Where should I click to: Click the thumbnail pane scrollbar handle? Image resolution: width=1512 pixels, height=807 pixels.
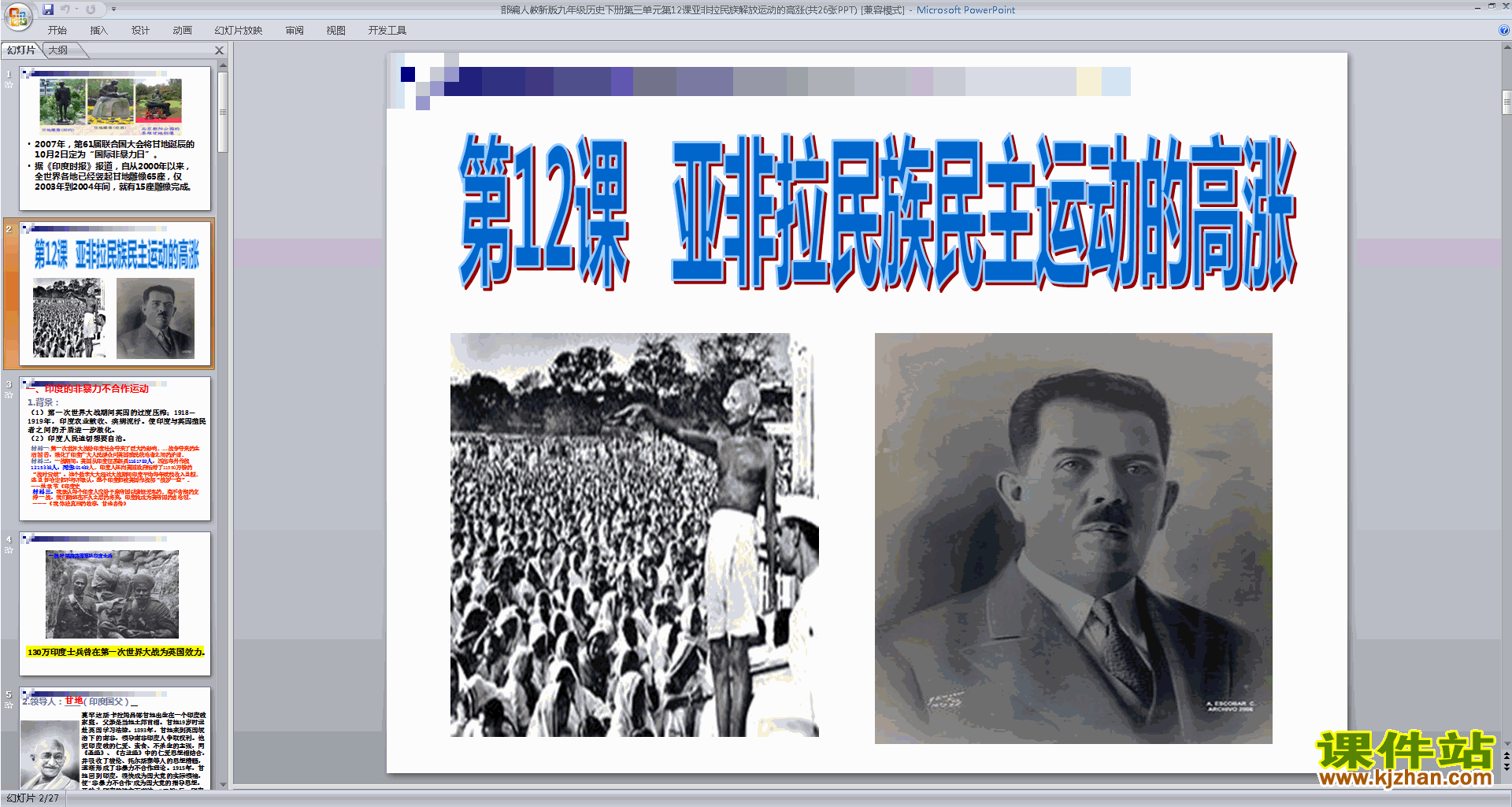click(x=223, y=112)
